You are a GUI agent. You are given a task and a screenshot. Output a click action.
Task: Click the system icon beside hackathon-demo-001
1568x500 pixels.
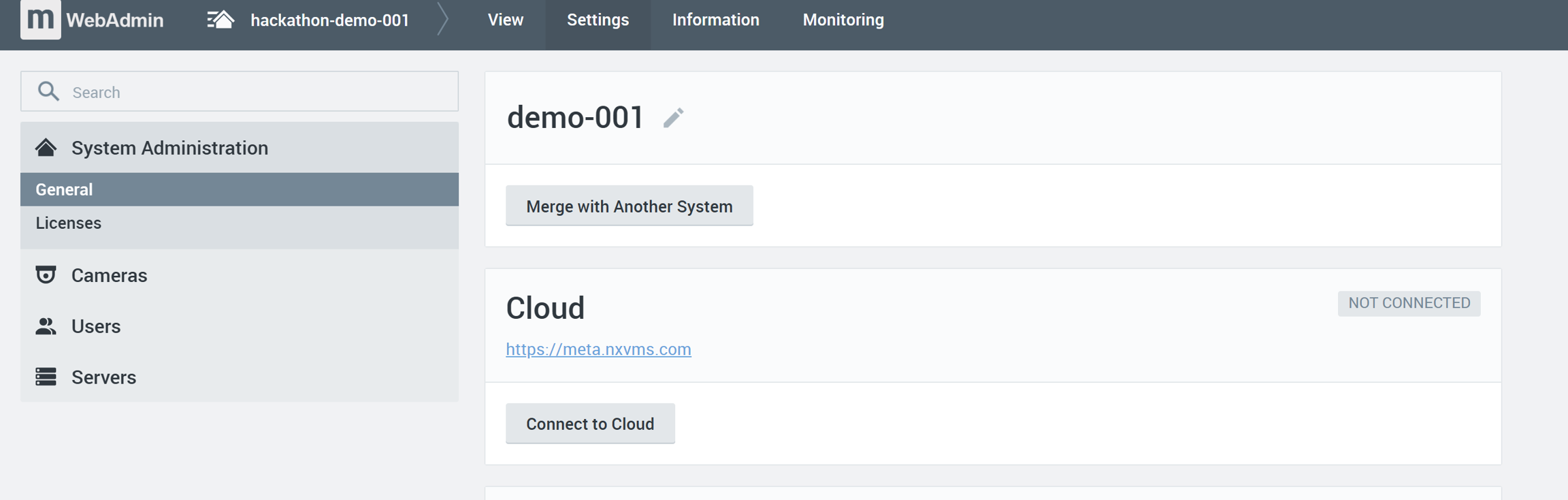220,20
